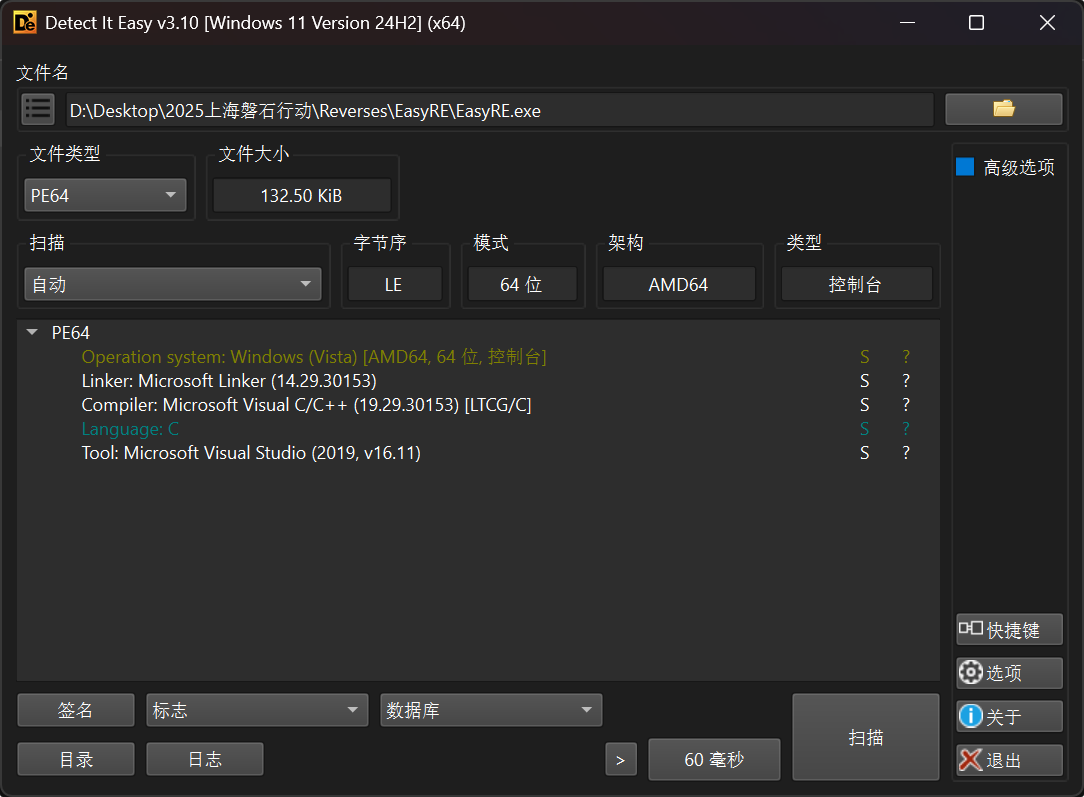The height and width of the screenshot is (797, 1084).
Task: Select the Language: C row
Action: (478, 429)
